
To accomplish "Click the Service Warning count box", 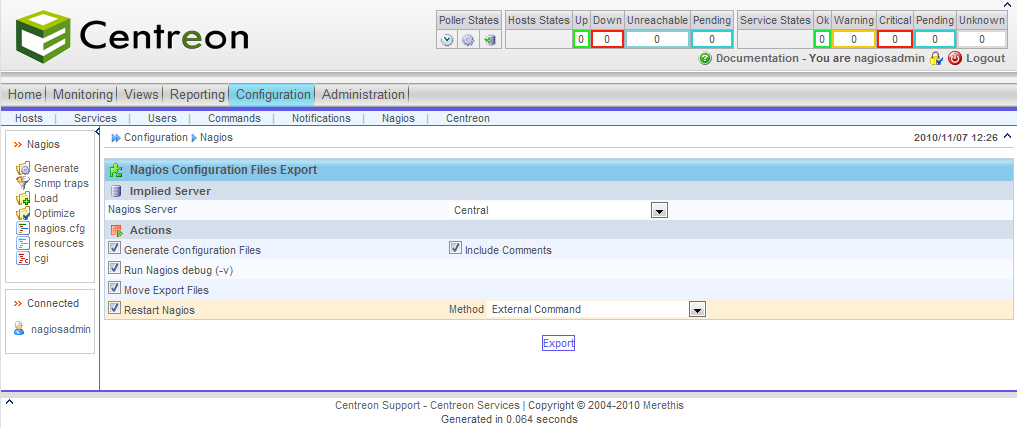I will point(854,40).
